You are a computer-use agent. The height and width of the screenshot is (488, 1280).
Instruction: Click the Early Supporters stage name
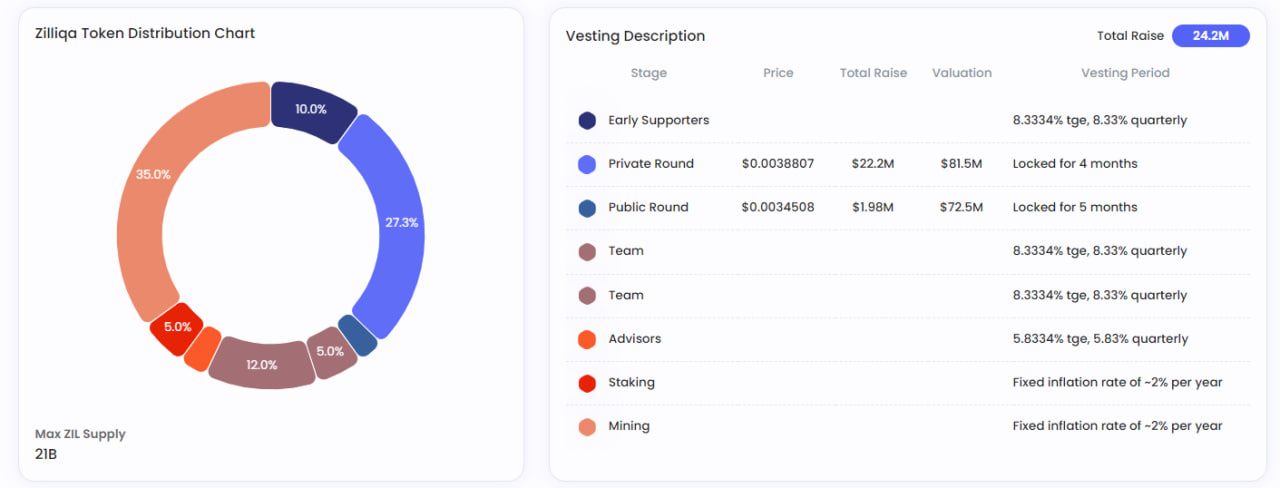click(x=659, y=120)
